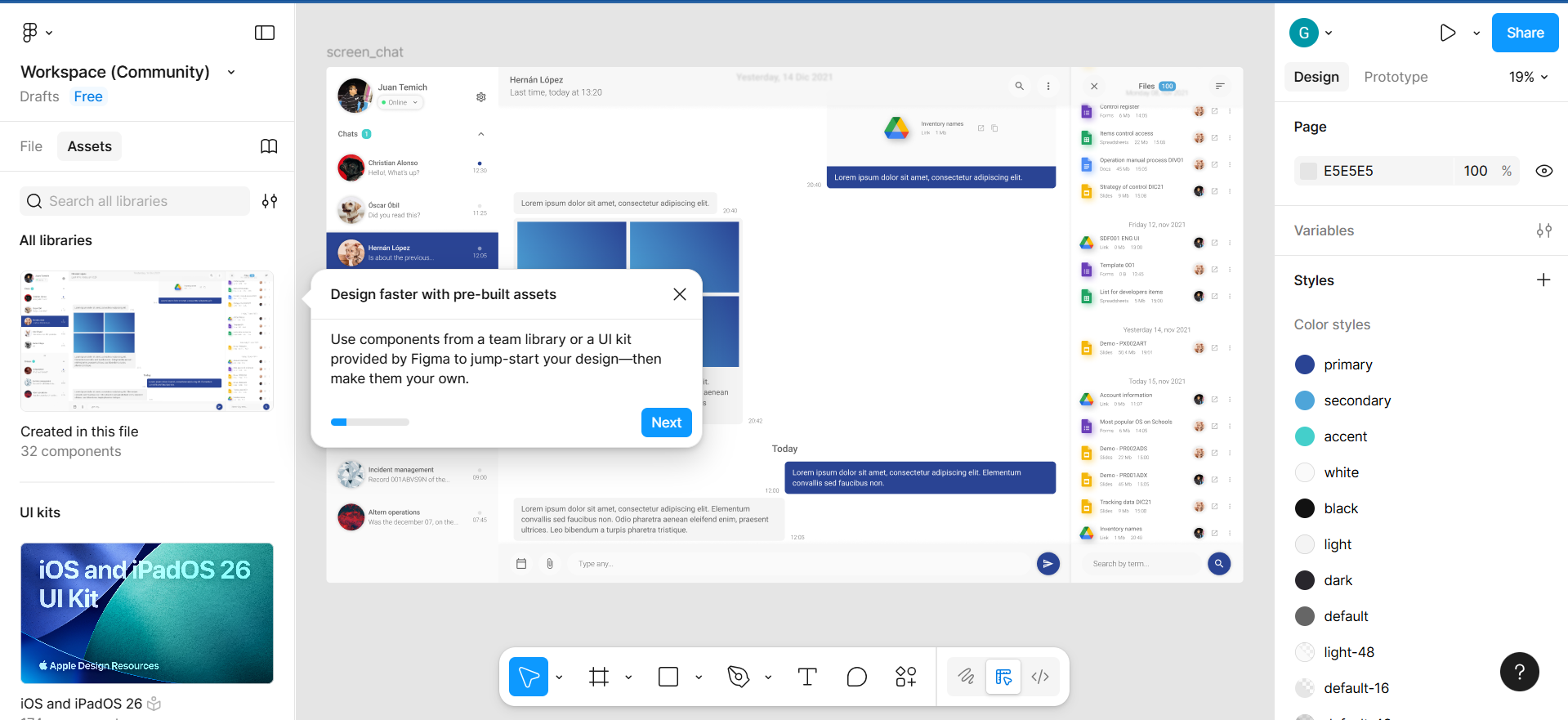
Task: Switch to the File tab
Action: [x=31, y=146]
